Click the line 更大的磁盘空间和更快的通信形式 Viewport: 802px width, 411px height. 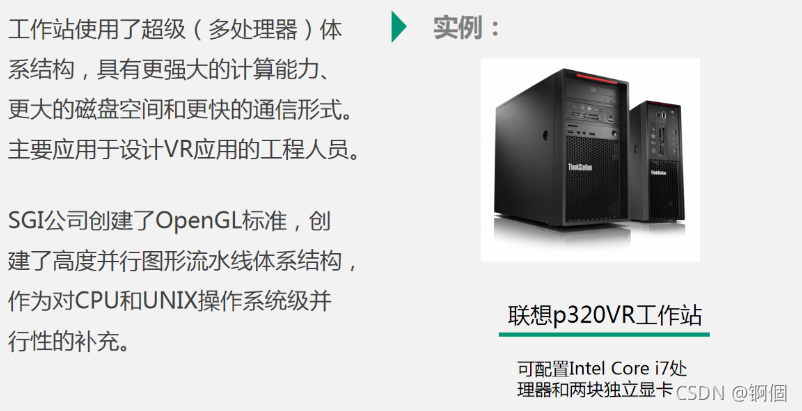[181, 109]
